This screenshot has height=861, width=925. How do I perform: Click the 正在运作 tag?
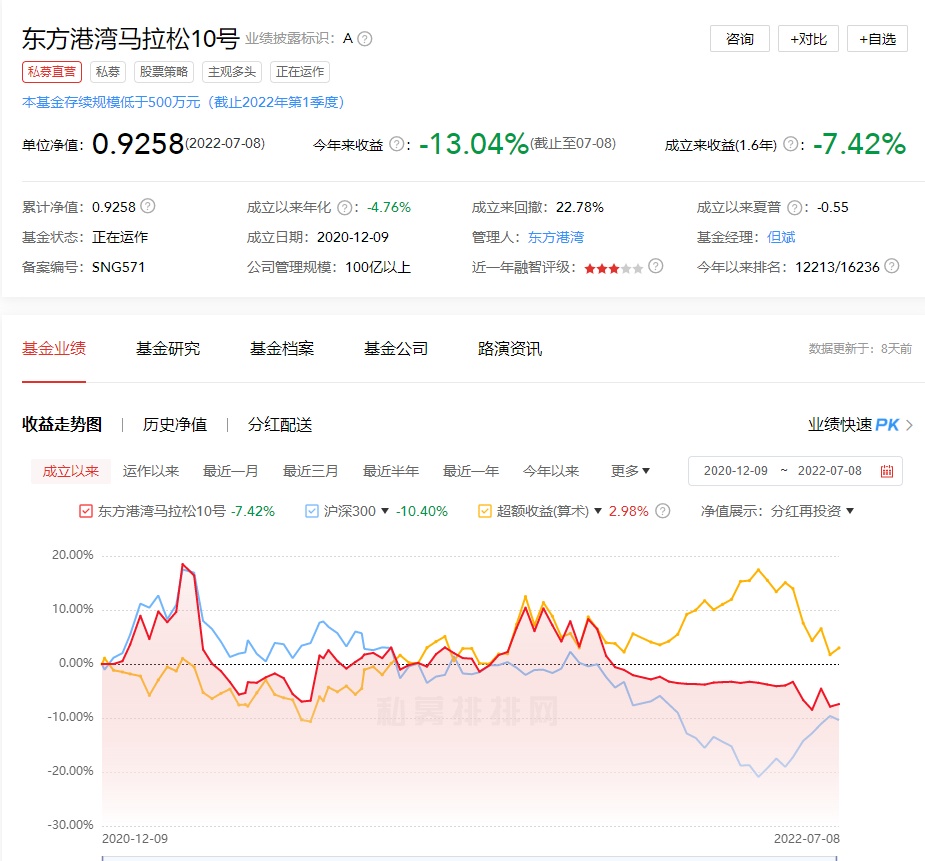(x=300, y=72)
